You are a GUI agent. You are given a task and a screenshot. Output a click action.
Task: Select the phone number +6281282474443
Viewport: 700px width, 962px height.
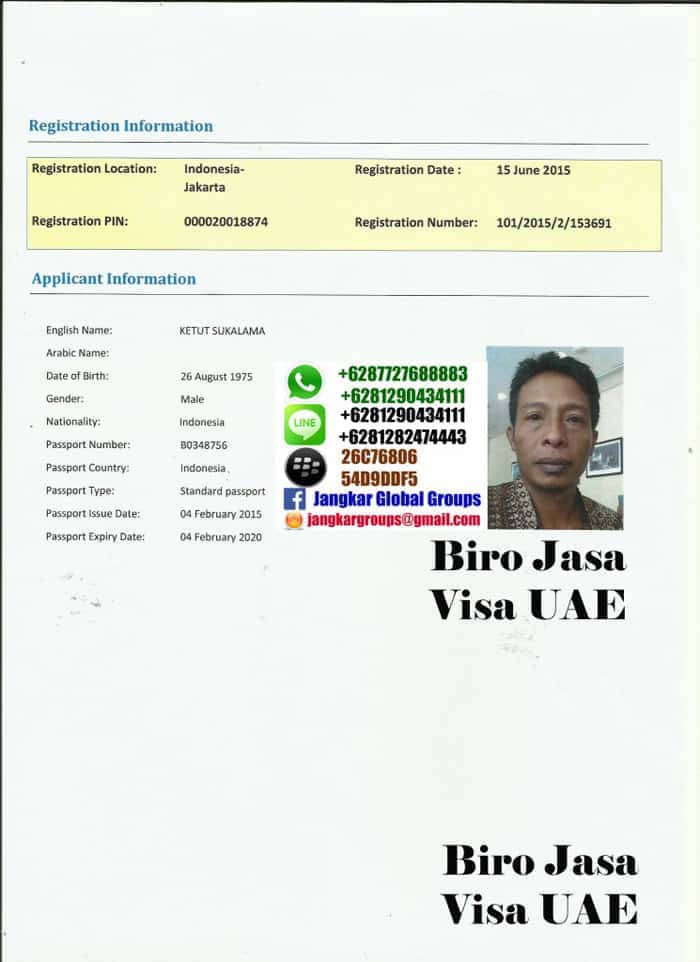[x=402, y=436]
